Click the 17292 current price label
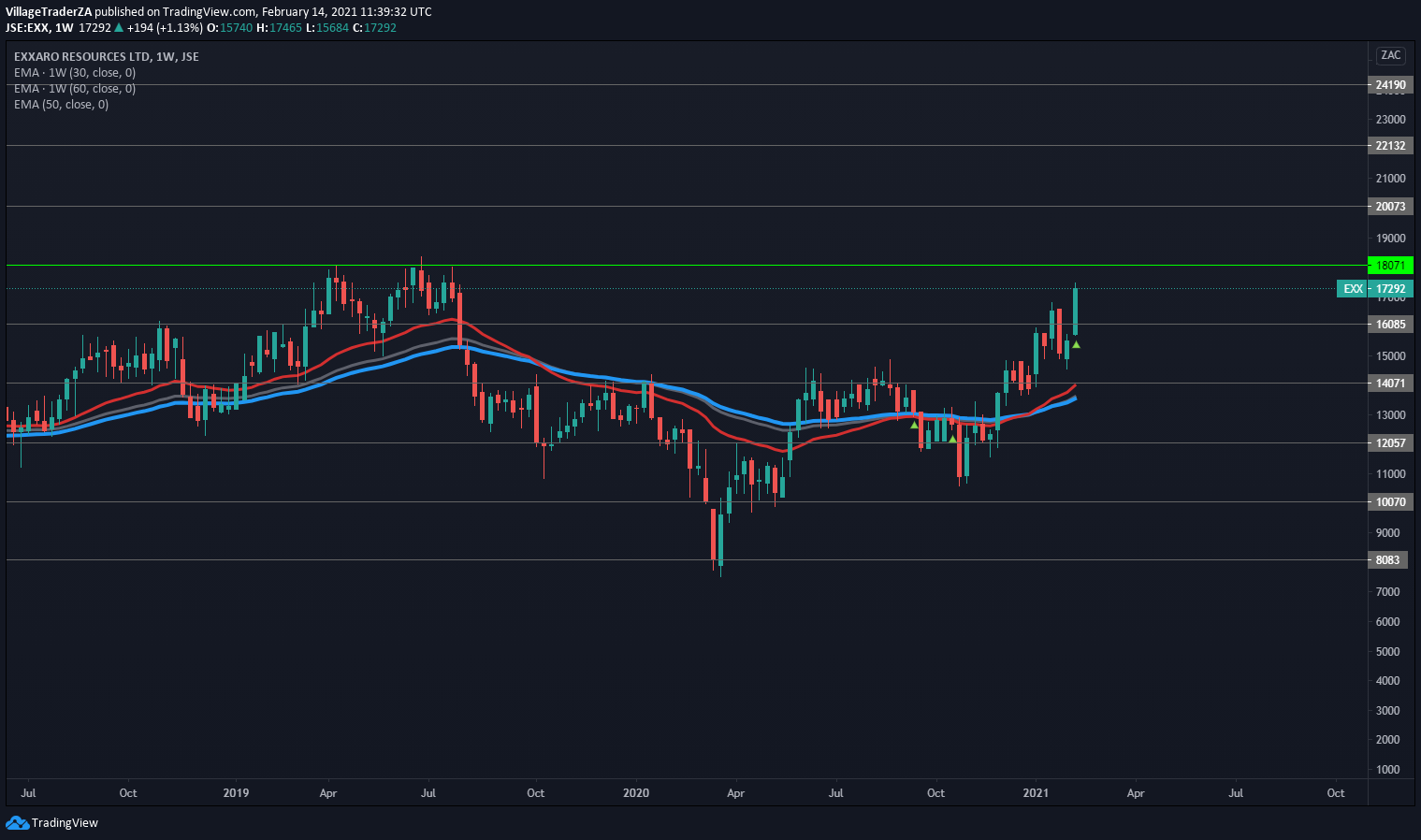 [1390, 289]
